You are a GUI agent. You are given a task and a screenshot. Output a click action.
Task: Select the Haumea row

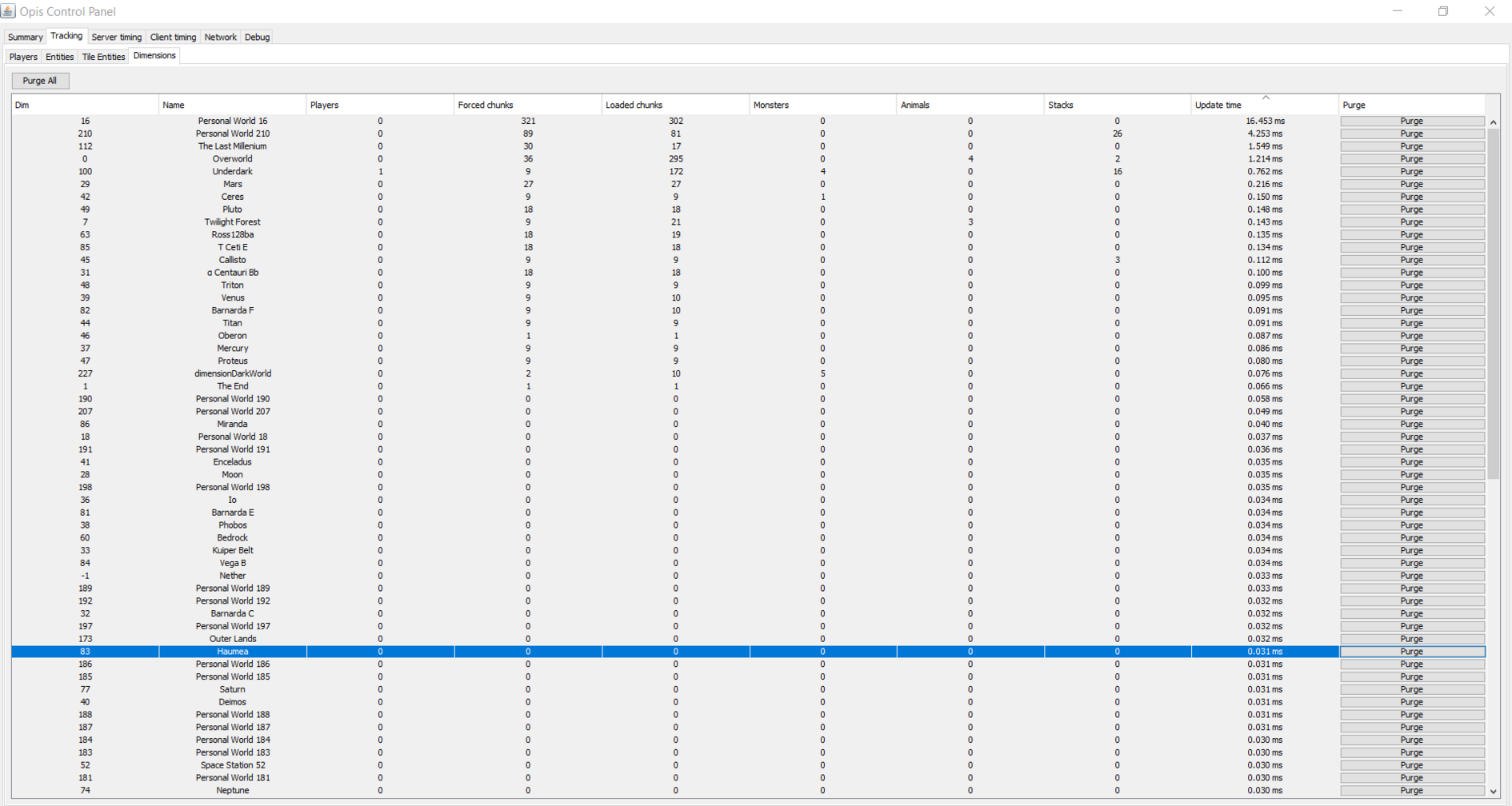pyautogui.click(x=676, y=652)
